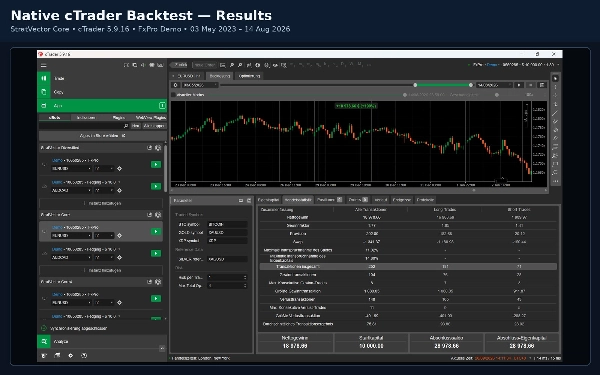Click the backtest settings icon left of start date
Screen dimensions: 600x375
pos(175,85)
